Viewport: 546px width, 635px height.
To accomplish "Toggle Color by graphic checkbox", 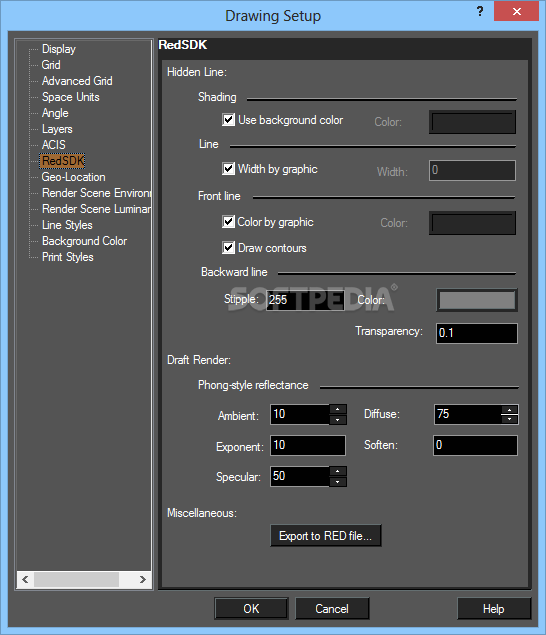I will coord(228,222).
